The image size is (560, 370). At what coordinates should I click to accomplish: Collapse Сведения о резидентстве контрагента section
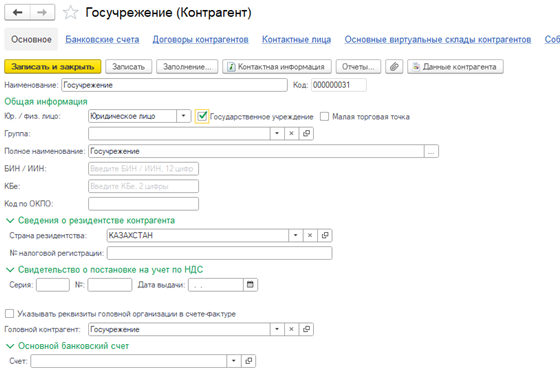click(x=10, y=221)
